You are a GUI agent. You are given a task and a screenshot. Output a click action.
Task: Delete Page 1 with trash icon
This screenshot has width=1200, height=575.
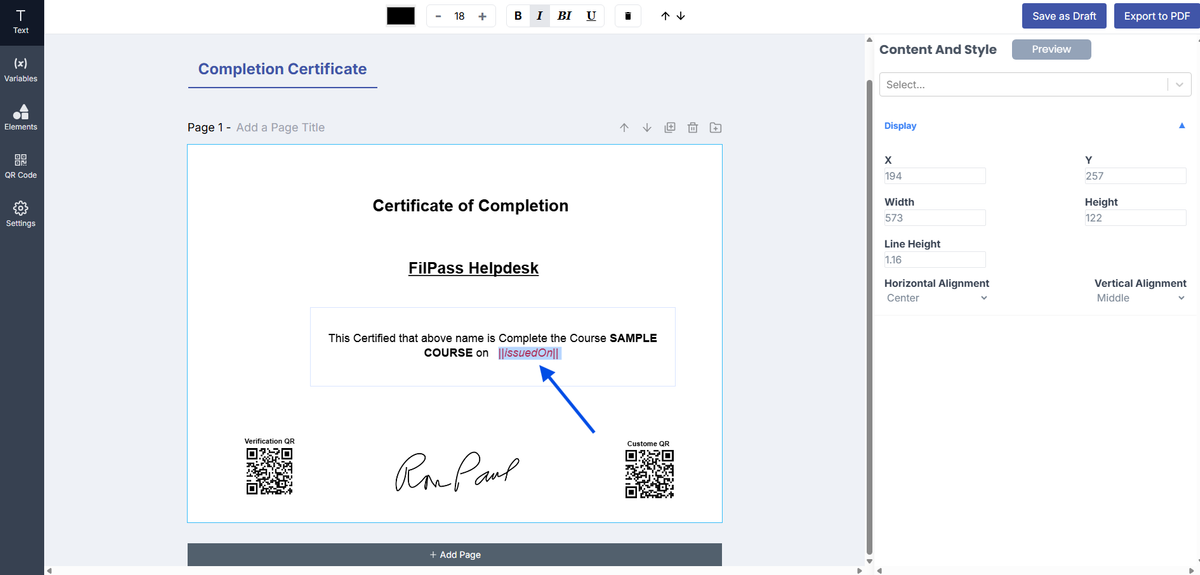tap(693, 128)
